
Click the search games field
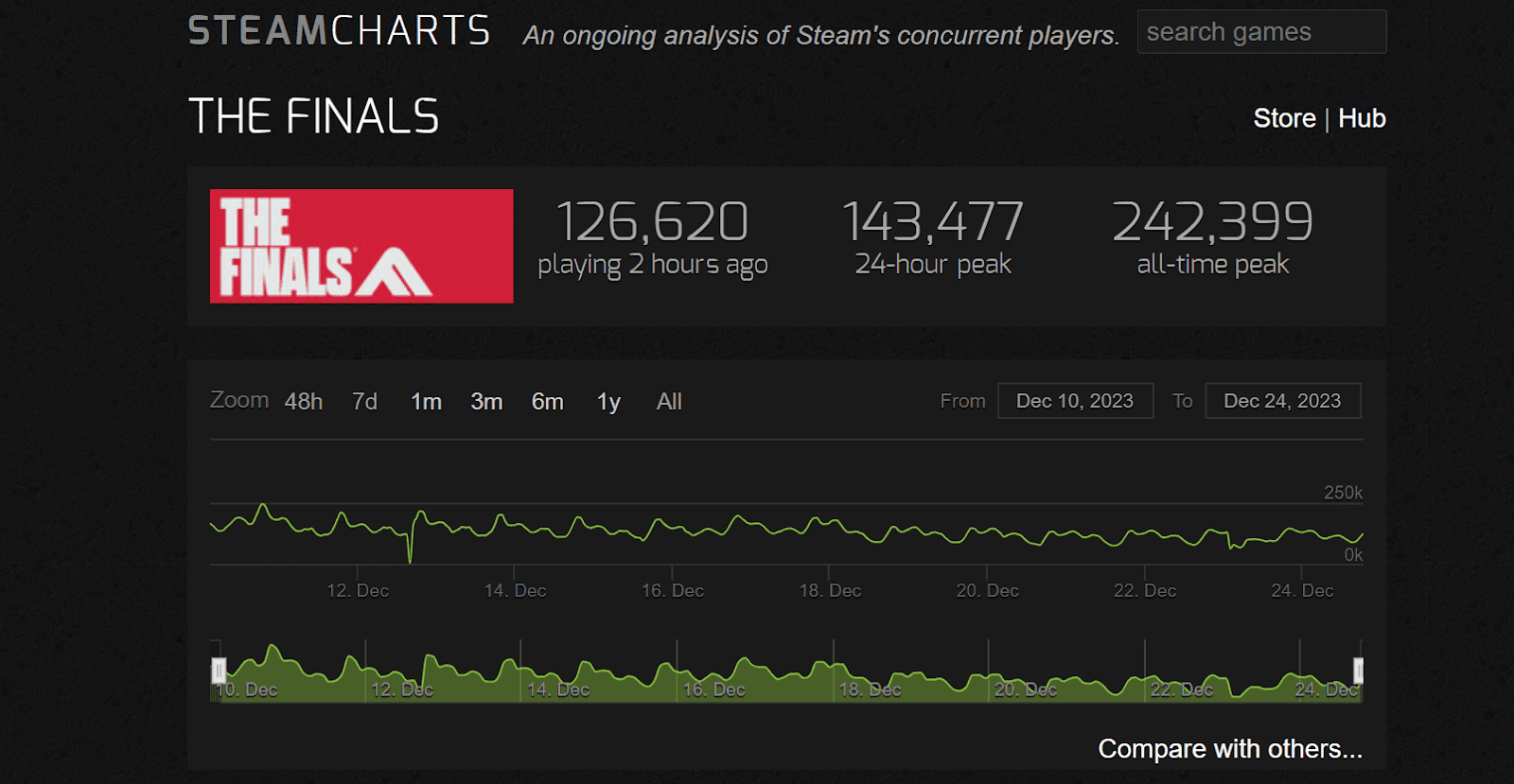click(1261, 32)
